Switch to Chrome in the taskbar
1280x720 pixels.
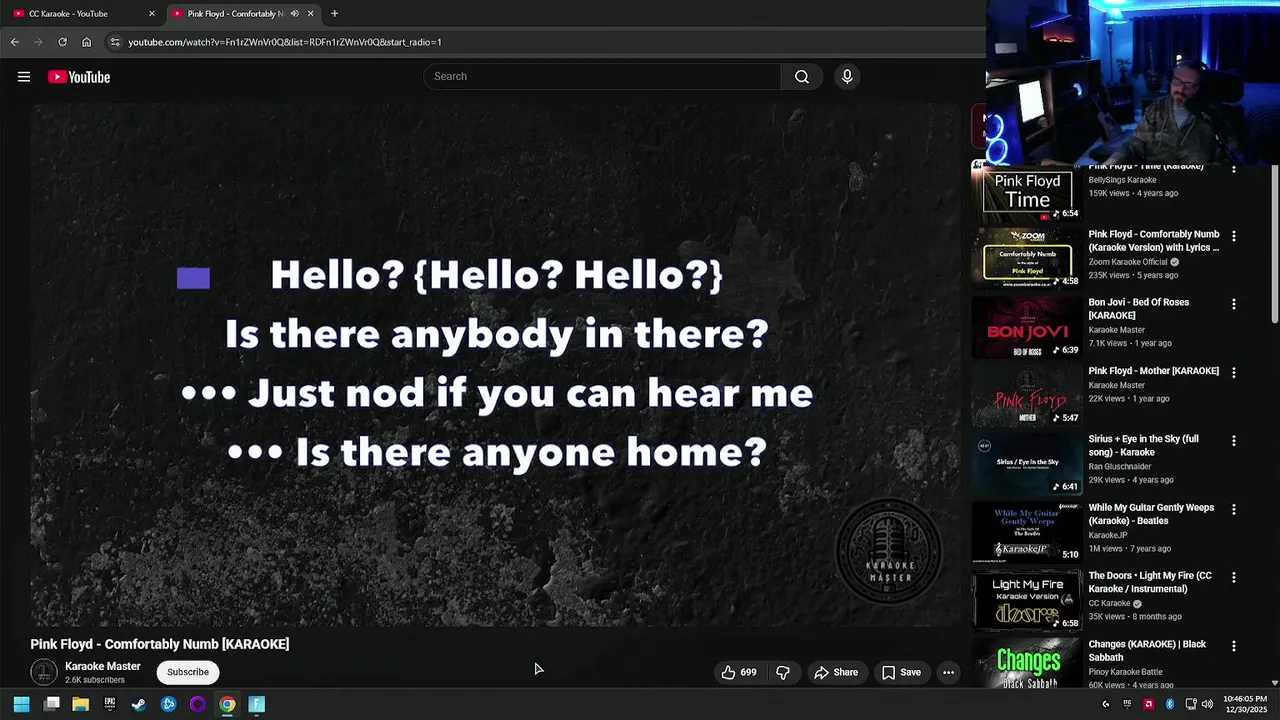pos(227,704)
